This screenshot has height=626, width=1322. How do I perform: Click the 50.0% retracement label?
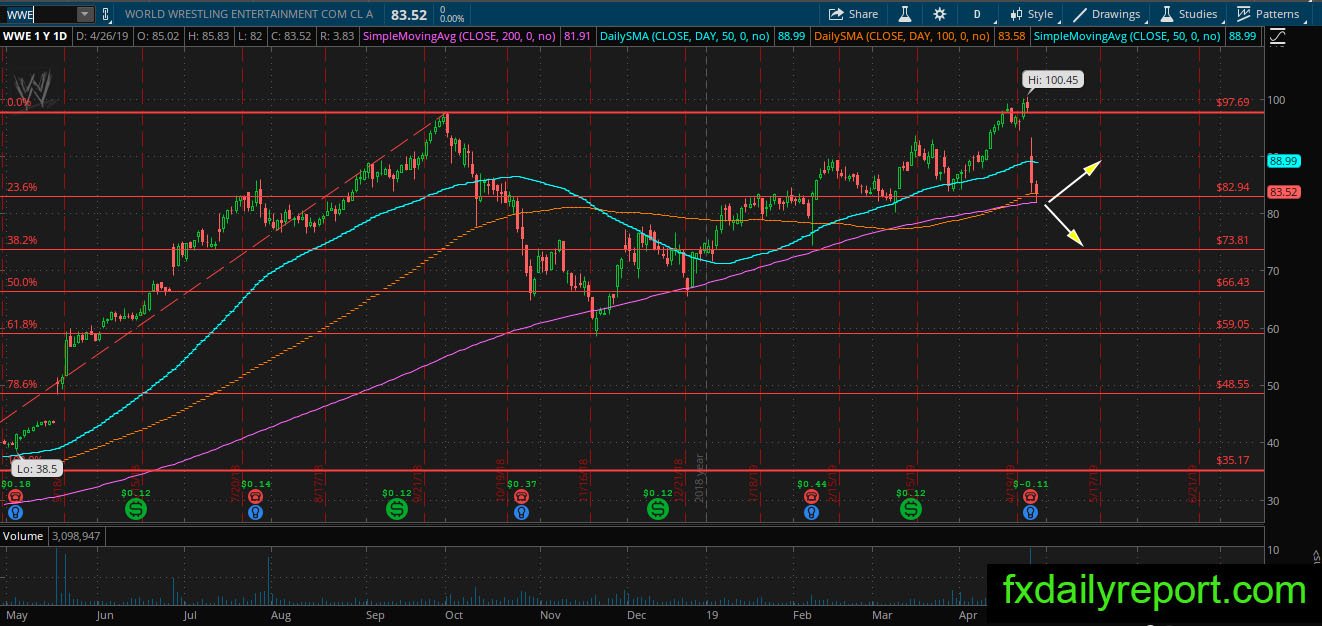tap(22, 282)
